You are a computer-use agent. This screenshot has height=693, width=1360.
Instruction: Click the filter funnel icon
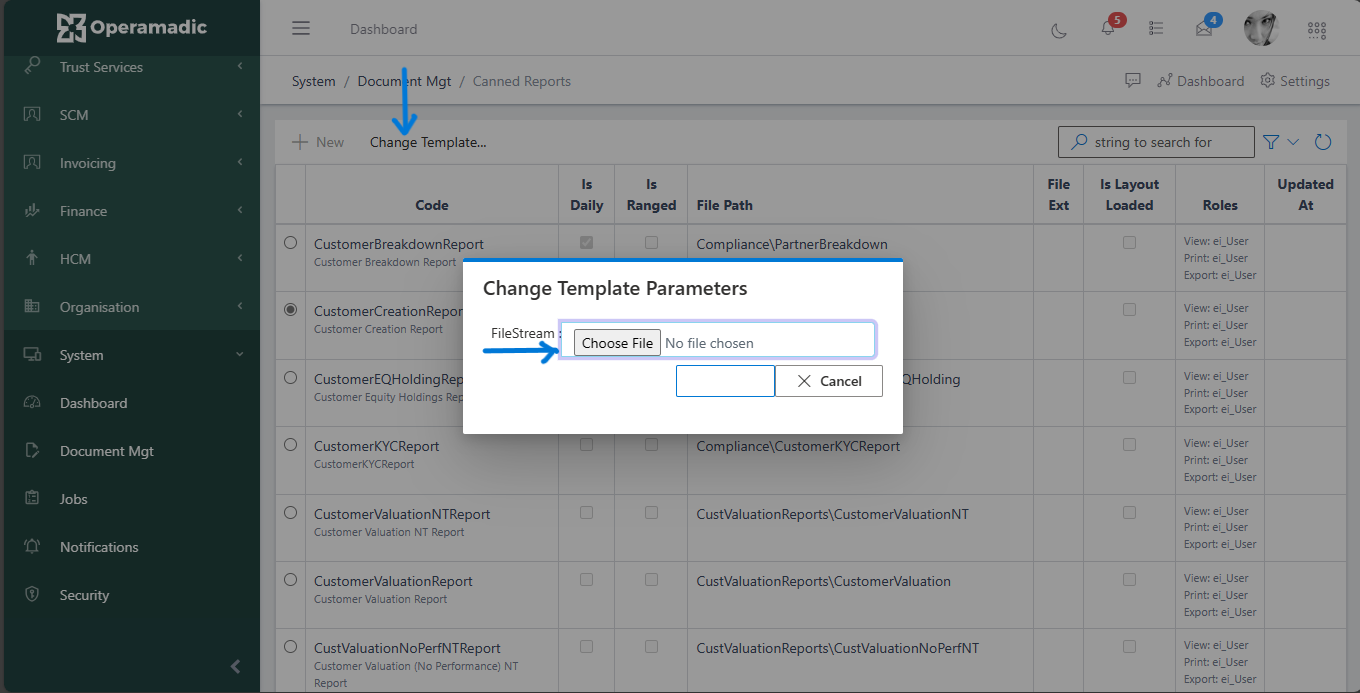(1271, 142)
